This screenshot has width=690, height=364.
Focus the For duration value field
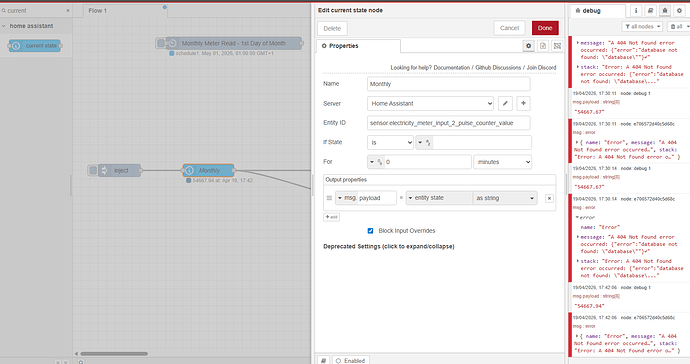(x=428, y=162)
